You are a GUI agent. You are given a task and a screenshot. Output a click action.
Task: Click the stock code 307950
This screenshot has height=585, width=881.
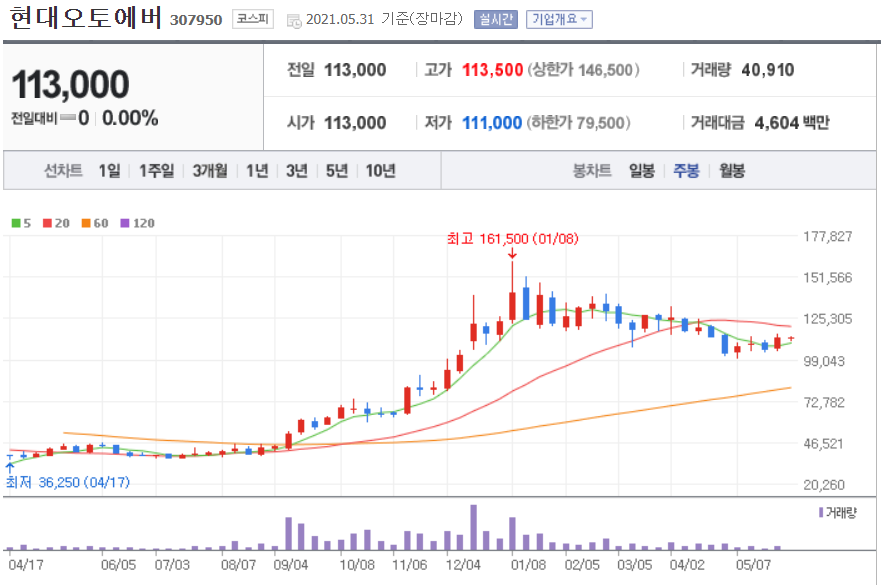coord(196,20)
